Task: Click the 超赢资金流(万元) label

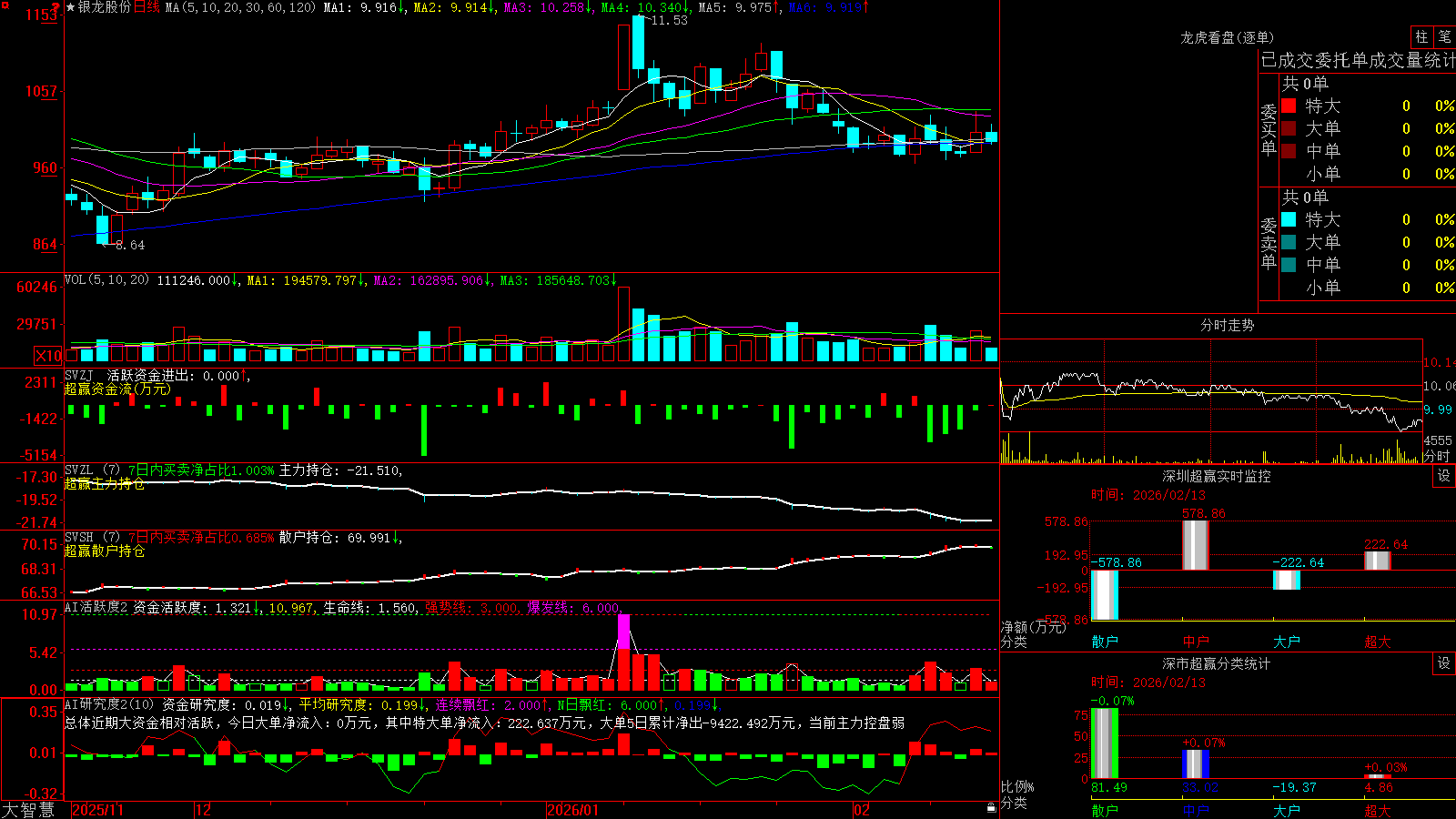Action: (x=117, y=389)
